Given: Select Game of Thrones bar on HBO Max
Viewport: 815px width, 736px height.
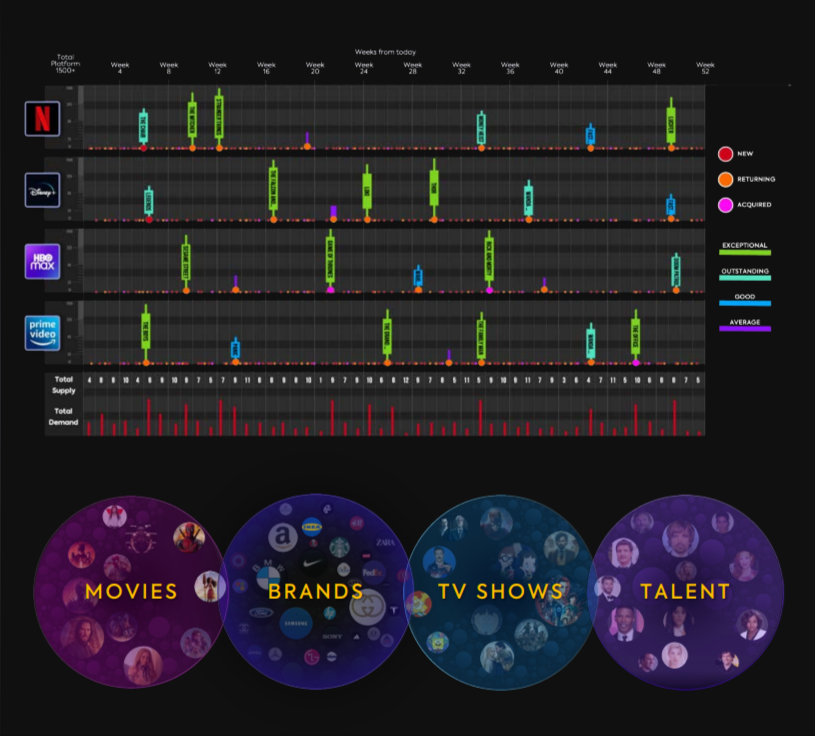Looking at the screenshot, I should pos(330,259).
